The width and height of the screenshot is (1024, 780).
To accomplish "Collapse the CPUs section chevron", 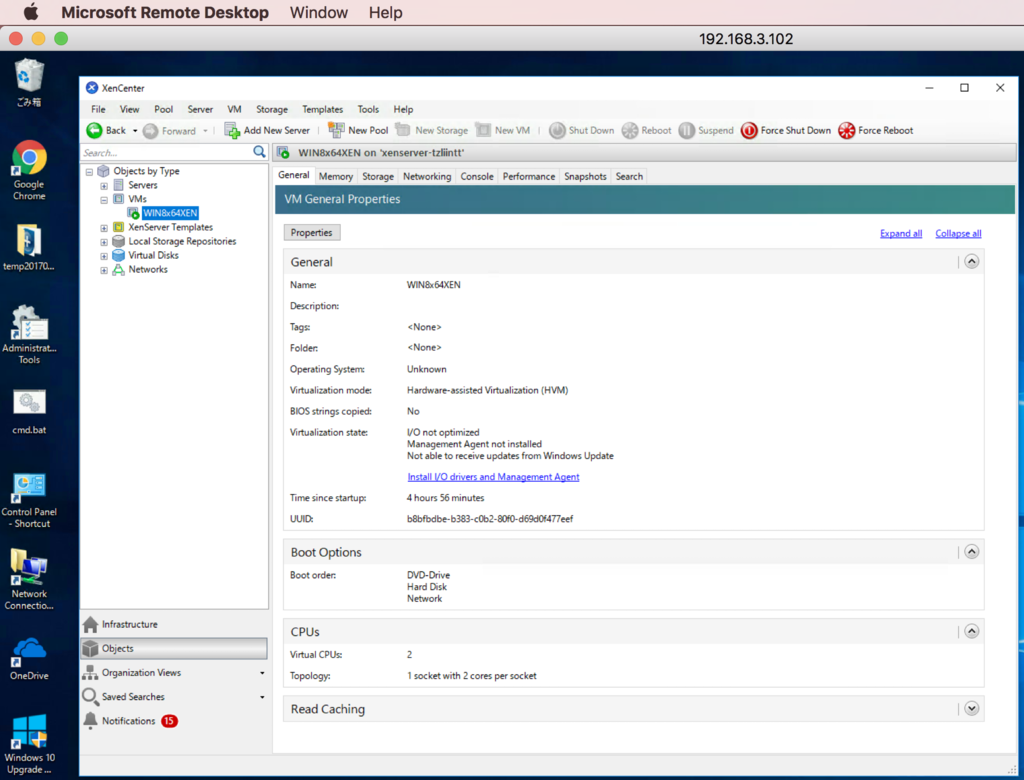I will point(972,632).
